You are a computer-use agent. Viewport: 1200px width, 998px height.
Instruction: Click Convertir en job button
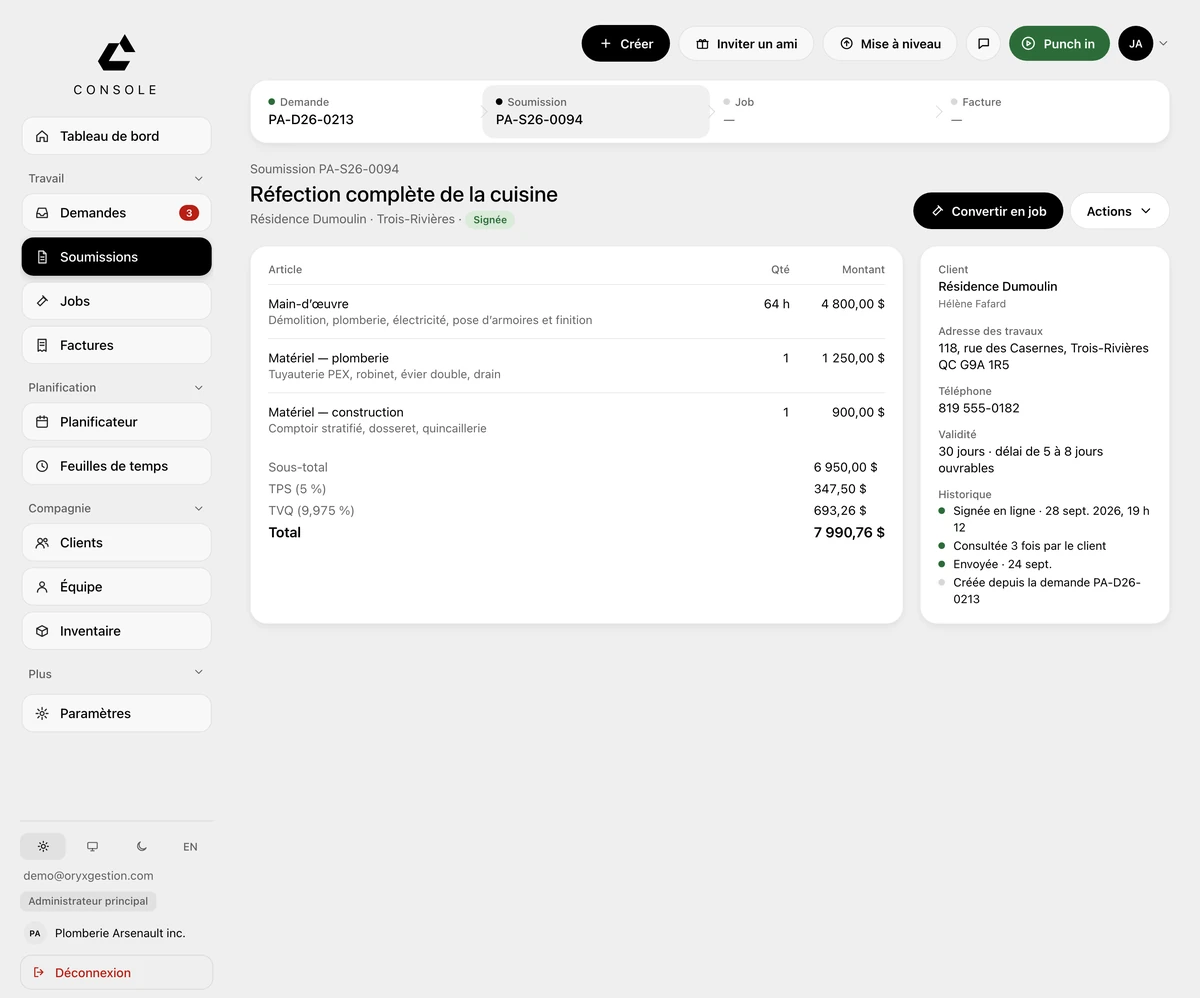pyautogui.click(x=988, y=211)
